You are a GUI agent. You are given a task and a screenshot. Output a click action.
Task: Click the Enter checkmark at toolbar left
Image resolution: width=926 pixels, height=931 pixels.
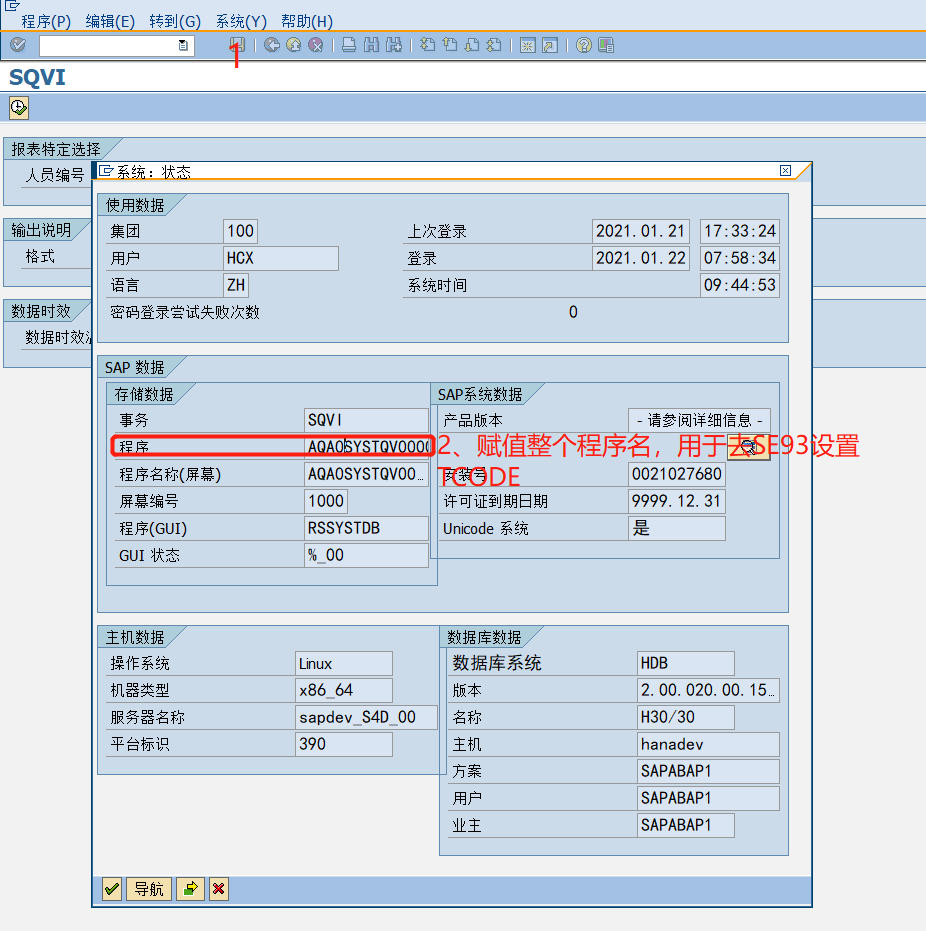[17, 45]
